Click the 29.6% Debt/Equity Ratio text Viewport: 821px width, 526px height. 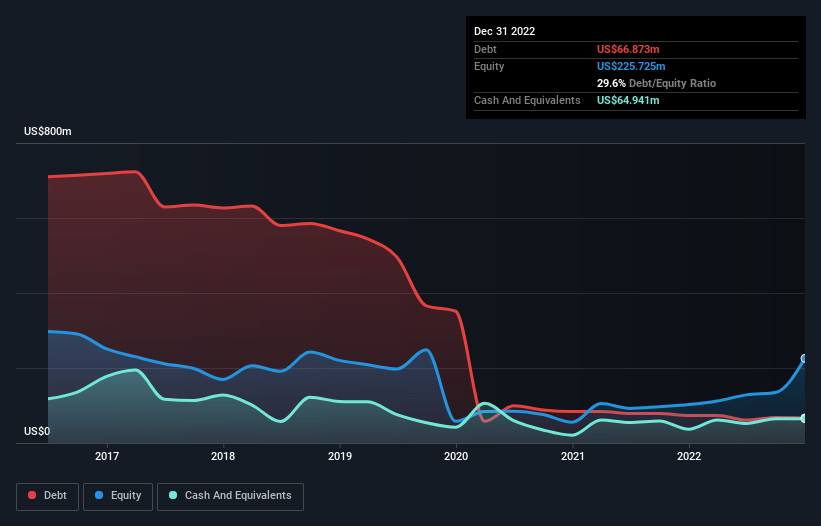click(656, 83)
